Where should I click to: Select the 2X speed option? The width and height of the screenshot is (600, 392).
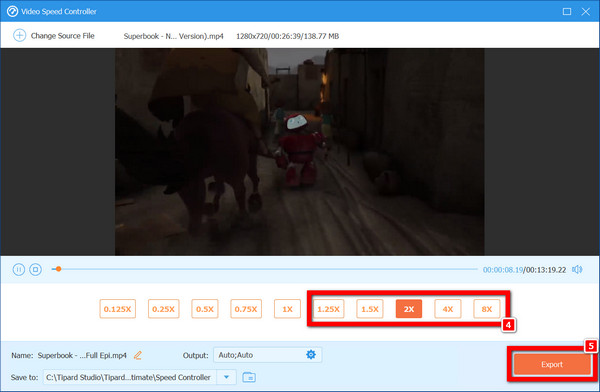(409, 309)
